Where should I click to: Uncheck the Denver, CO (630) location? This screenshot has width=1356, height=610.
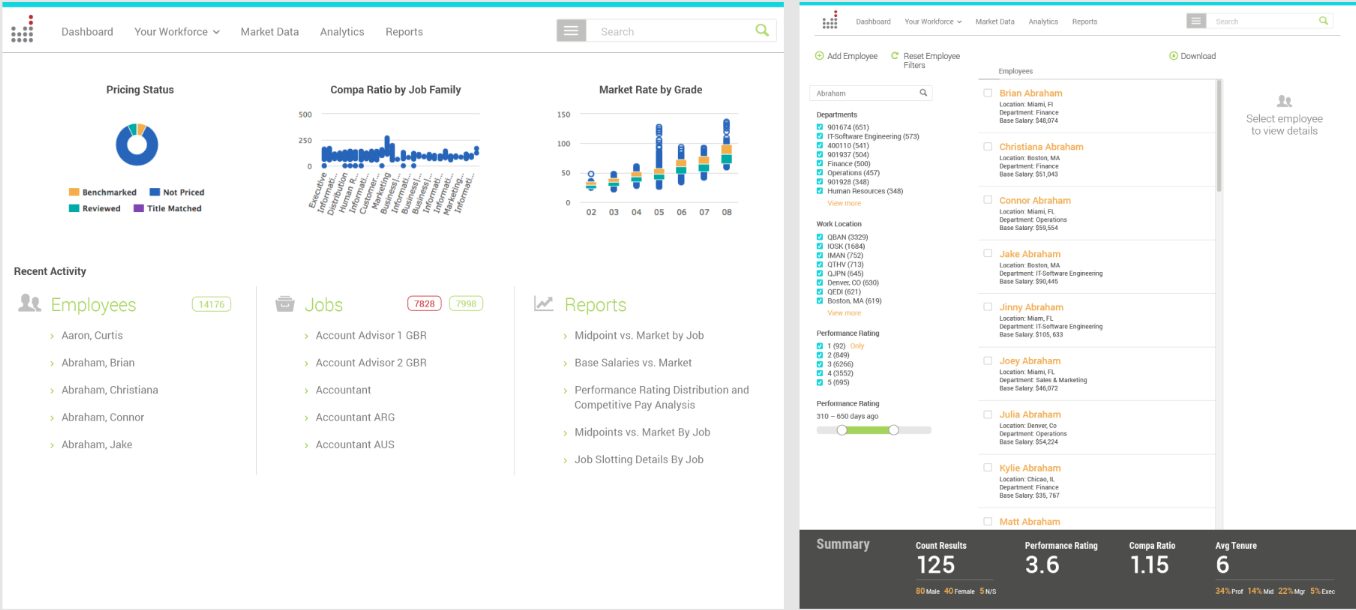coord(820,282)
